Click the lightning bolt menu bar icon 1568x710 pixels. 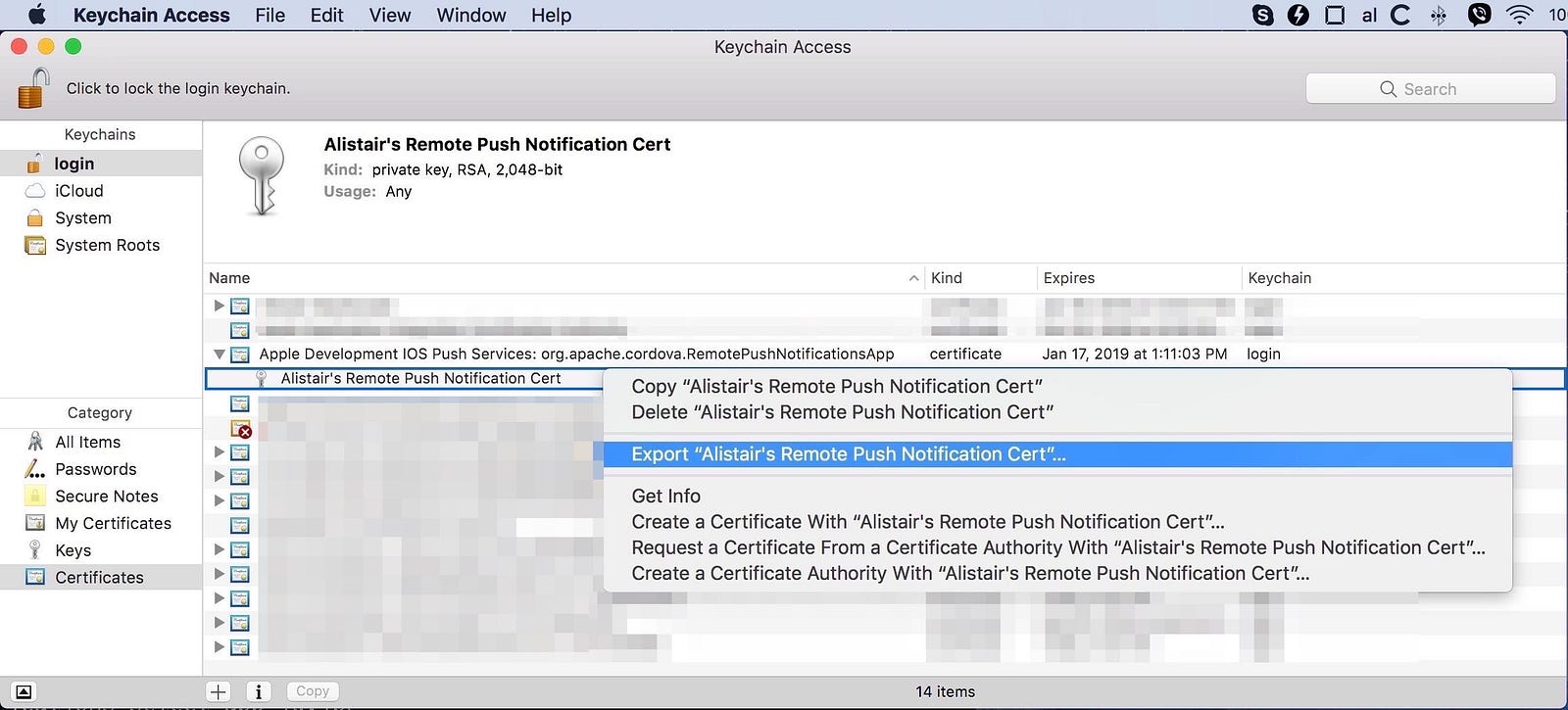pos(1298,15)
